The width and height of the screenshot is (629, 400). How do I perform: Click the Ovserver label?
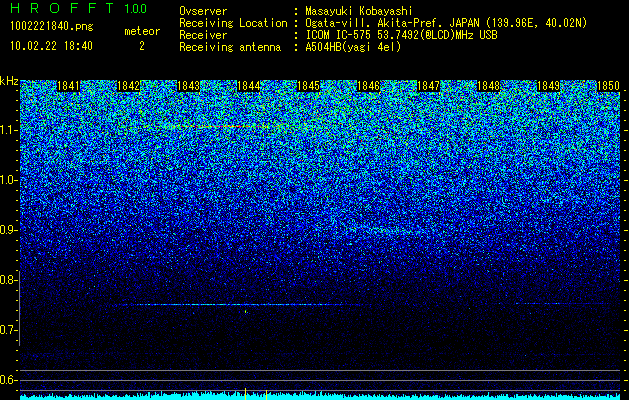203,11
